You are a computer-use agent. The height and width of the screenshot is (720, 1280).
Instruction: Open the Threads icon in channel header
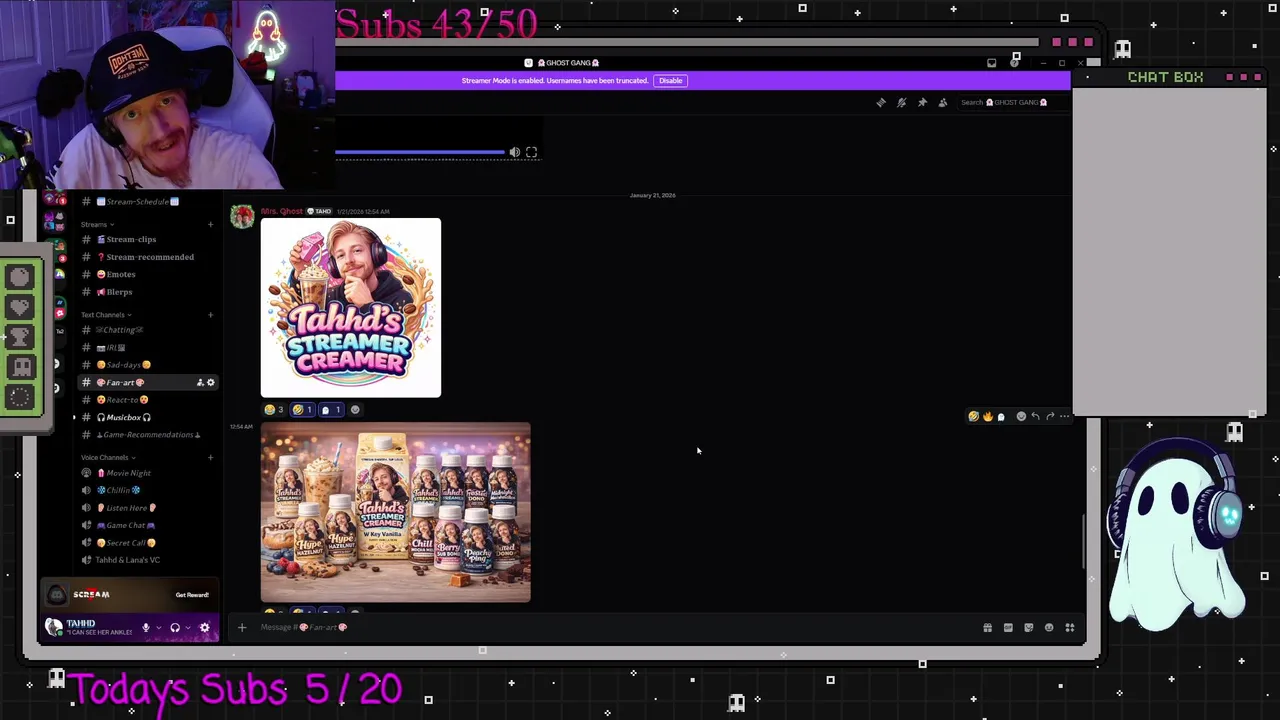pyautogui.click(x=881, y=102)
